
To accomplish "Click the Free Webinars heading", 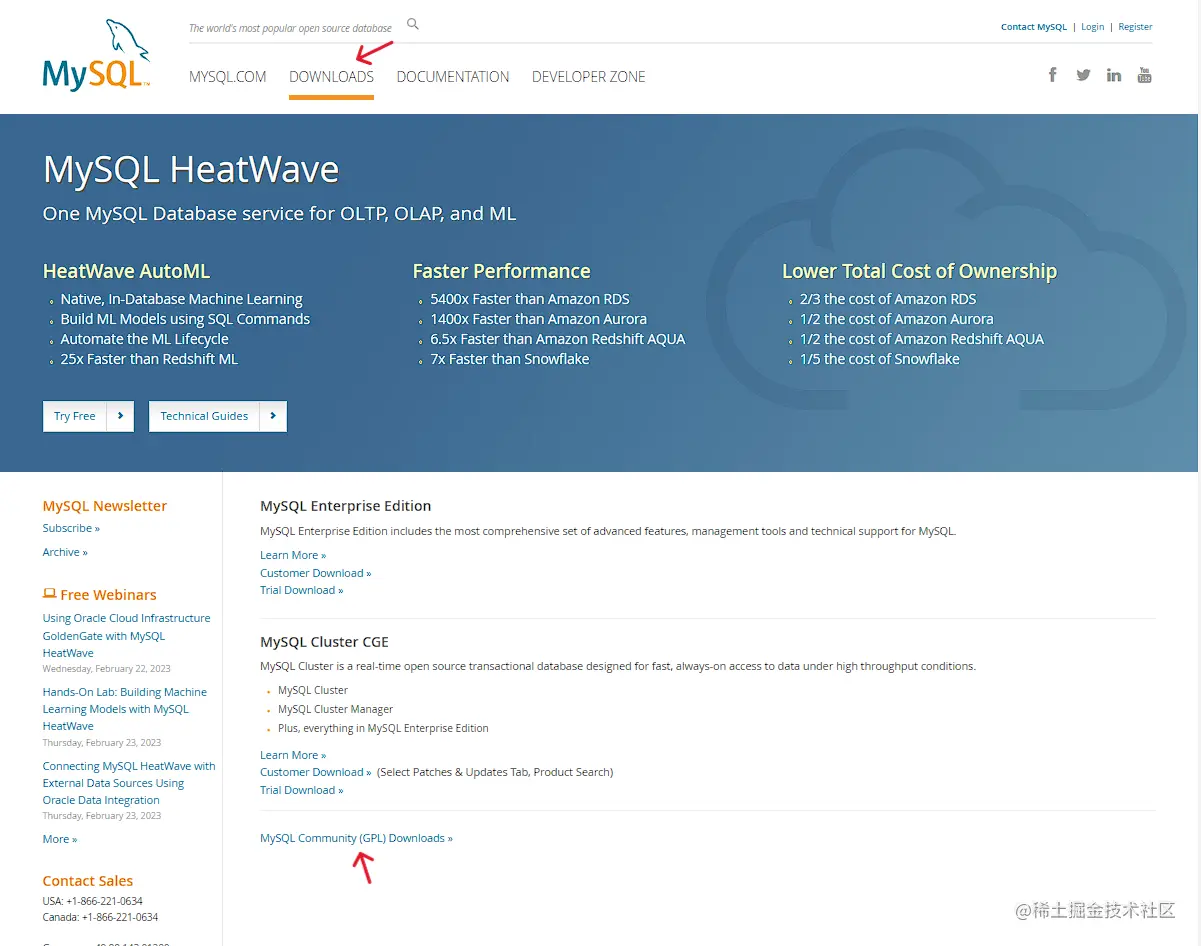I will [108, 595].
